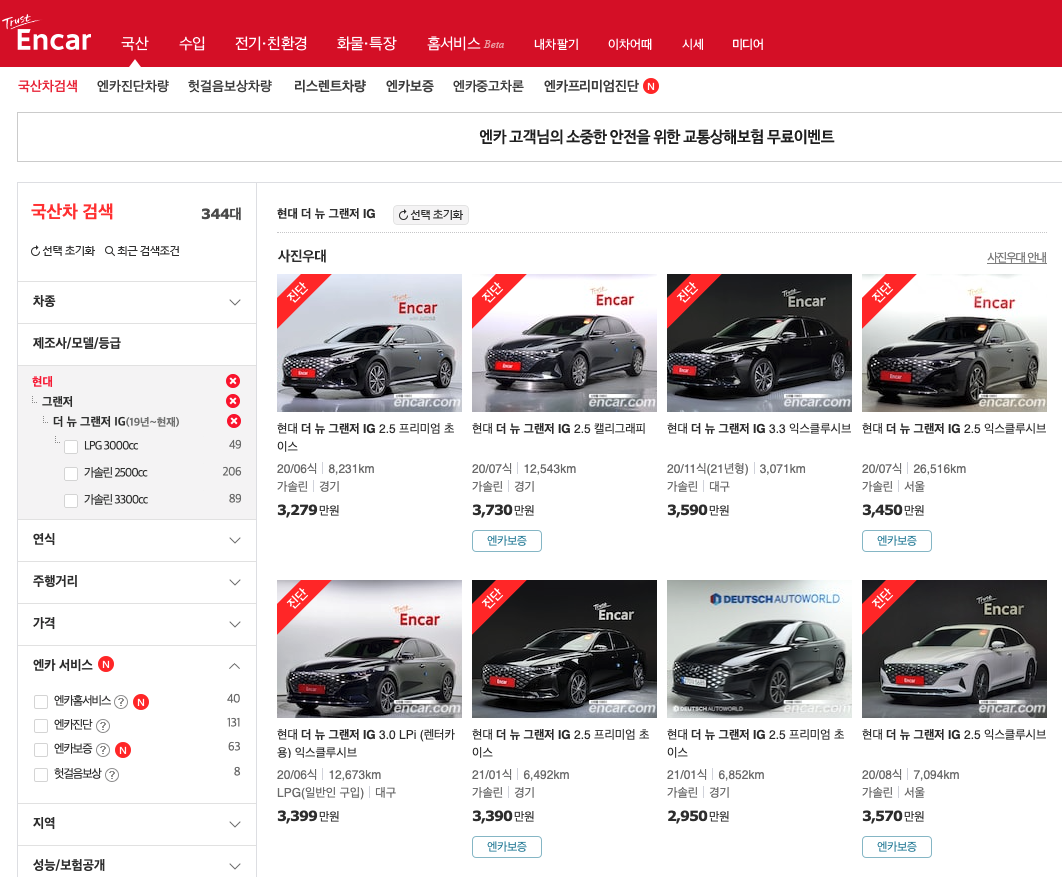The width and height of the screenshot is (1062, 877).
Task: Open the 미디어 menu item
Action: point(748,44)
